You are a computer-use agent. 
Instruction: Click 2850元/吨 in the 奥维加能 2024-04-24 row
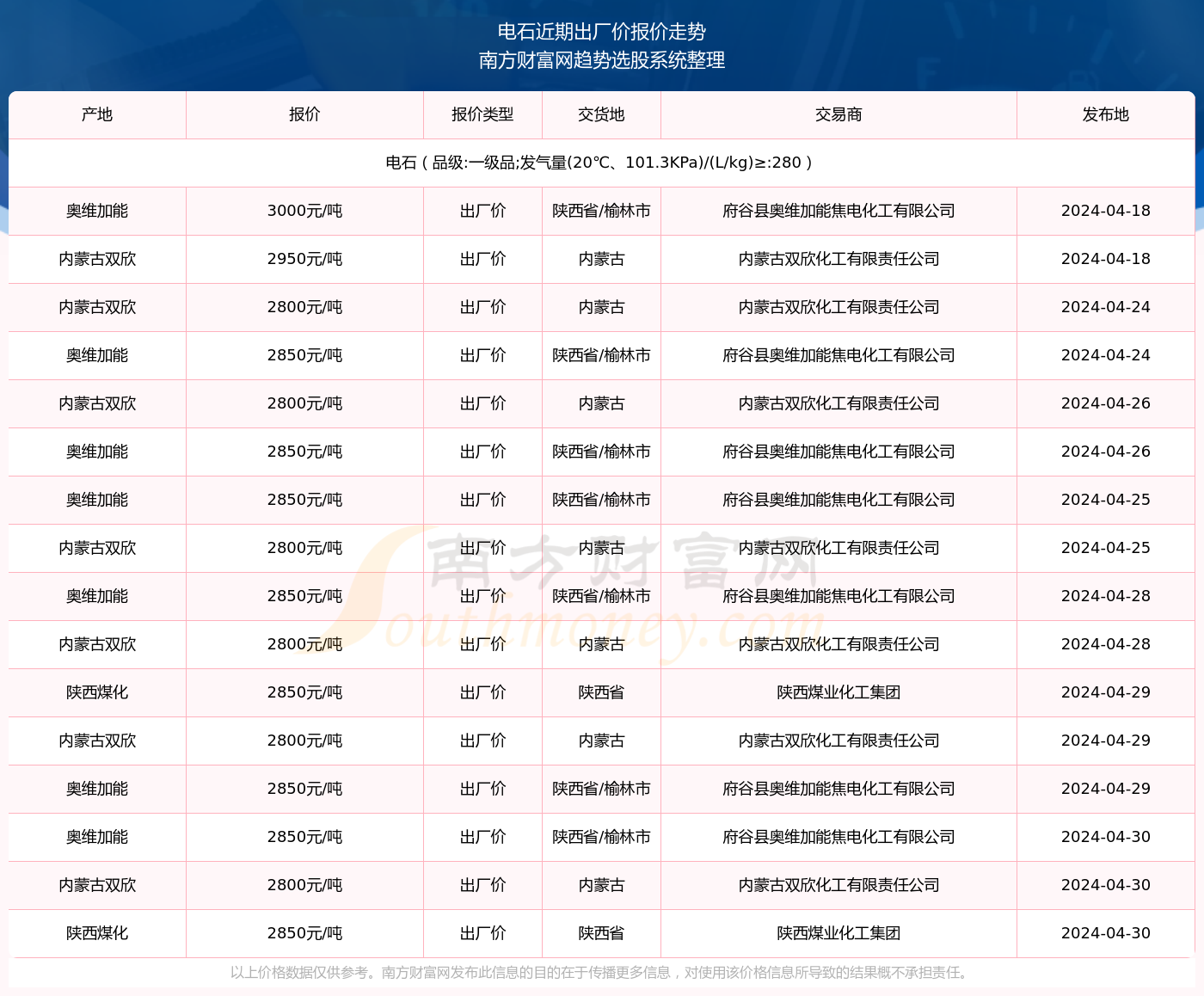(x=304, y=355)
